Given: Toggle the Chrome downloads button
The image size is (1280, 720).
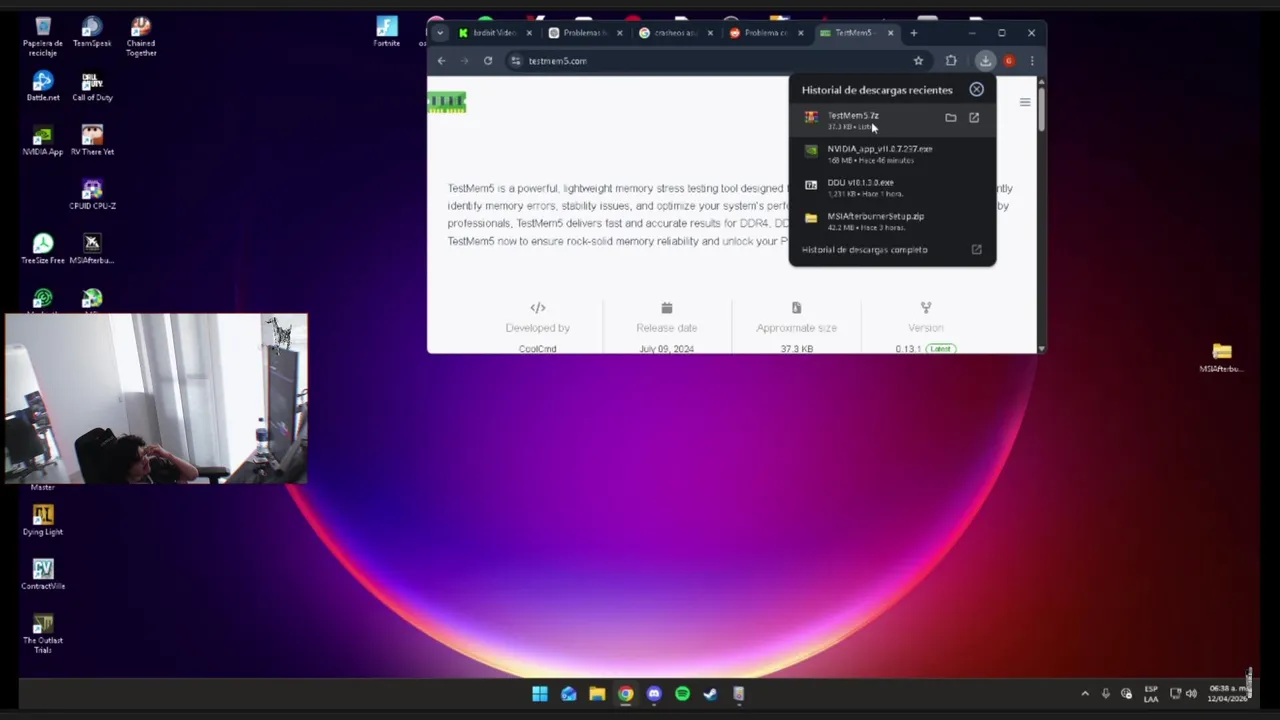Looking at the screenshot, I should [985, 61].
